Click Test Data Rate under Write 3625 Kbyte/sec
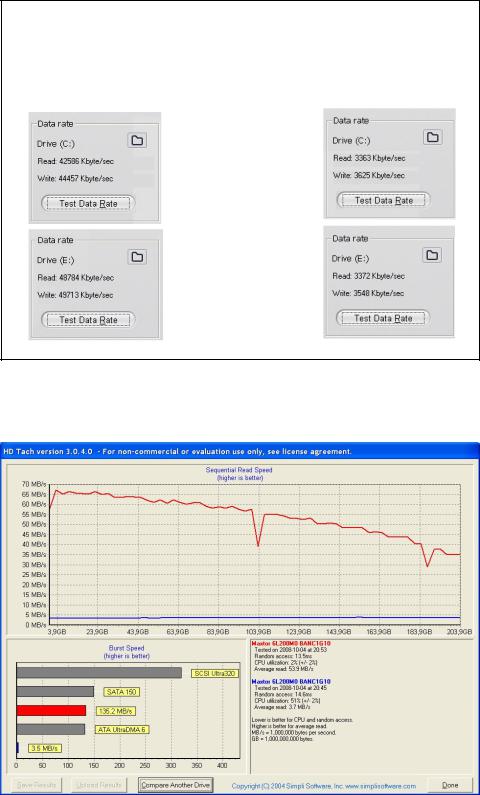 click(384, 200)
